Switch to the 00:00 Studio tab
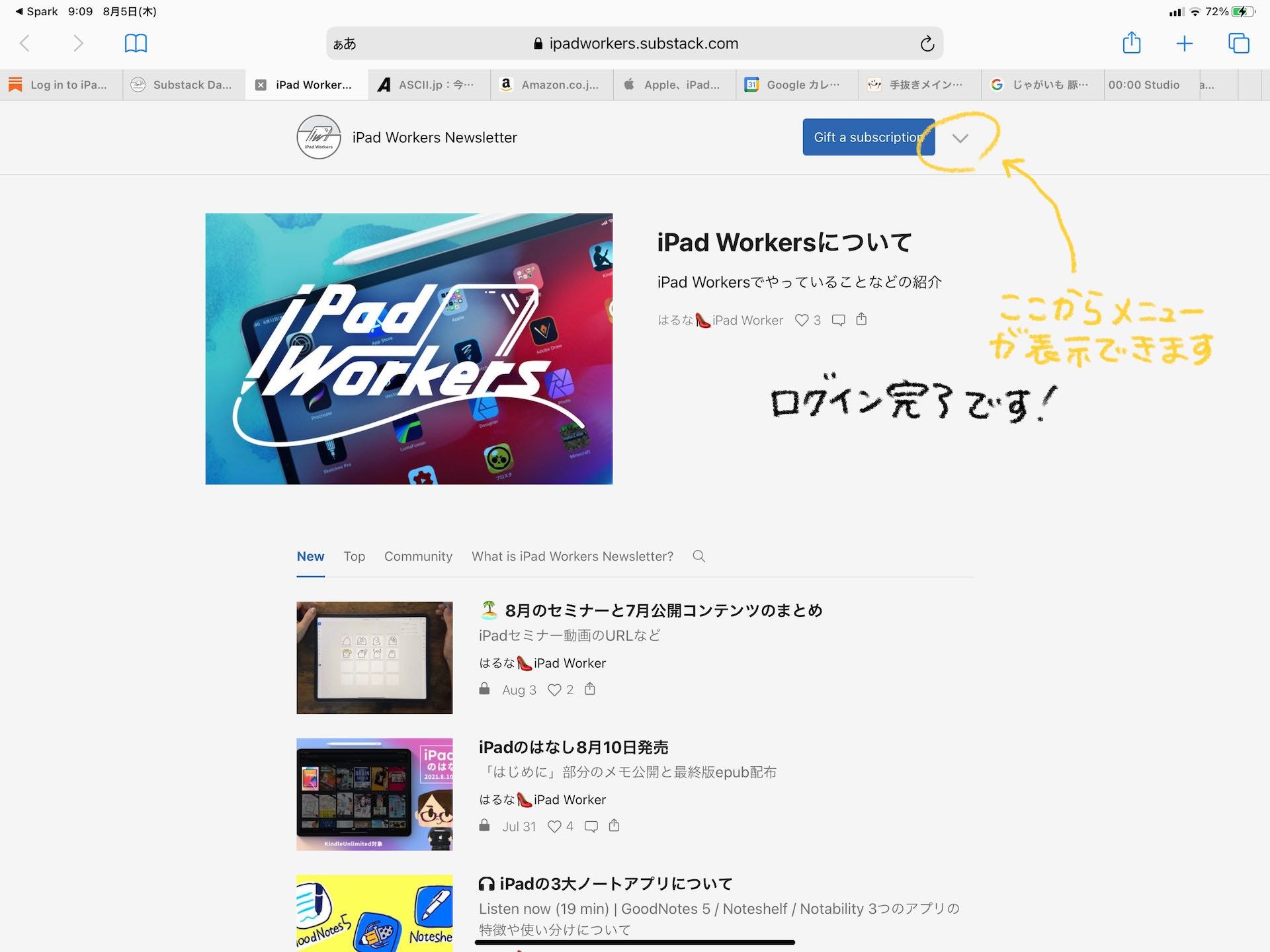1270x952 pixels. (x=1152, y=85)
